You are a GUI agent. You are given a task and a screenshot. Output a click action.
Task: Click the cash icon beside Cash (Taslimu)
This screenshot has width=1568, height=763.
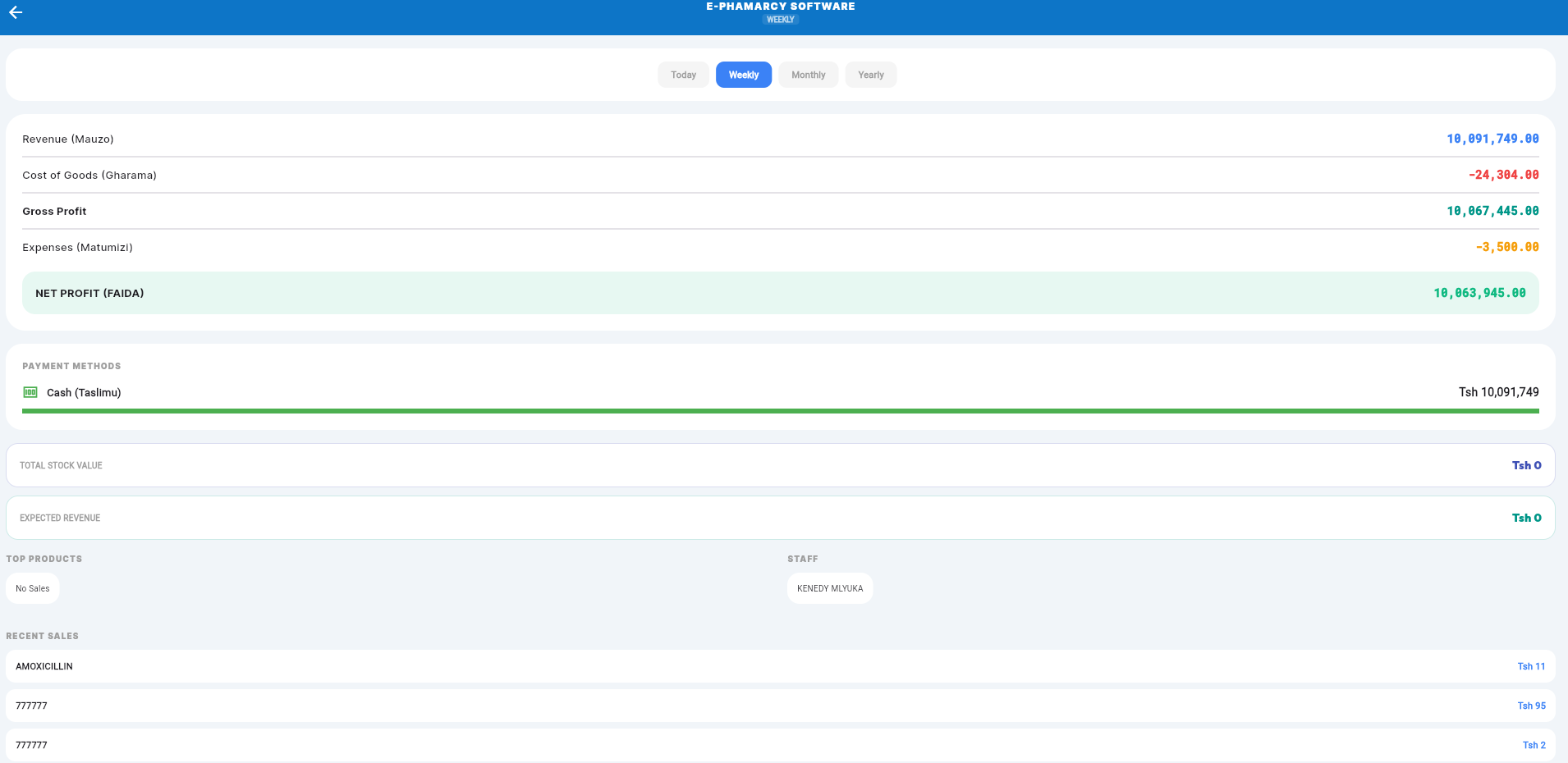pos(30,392)
